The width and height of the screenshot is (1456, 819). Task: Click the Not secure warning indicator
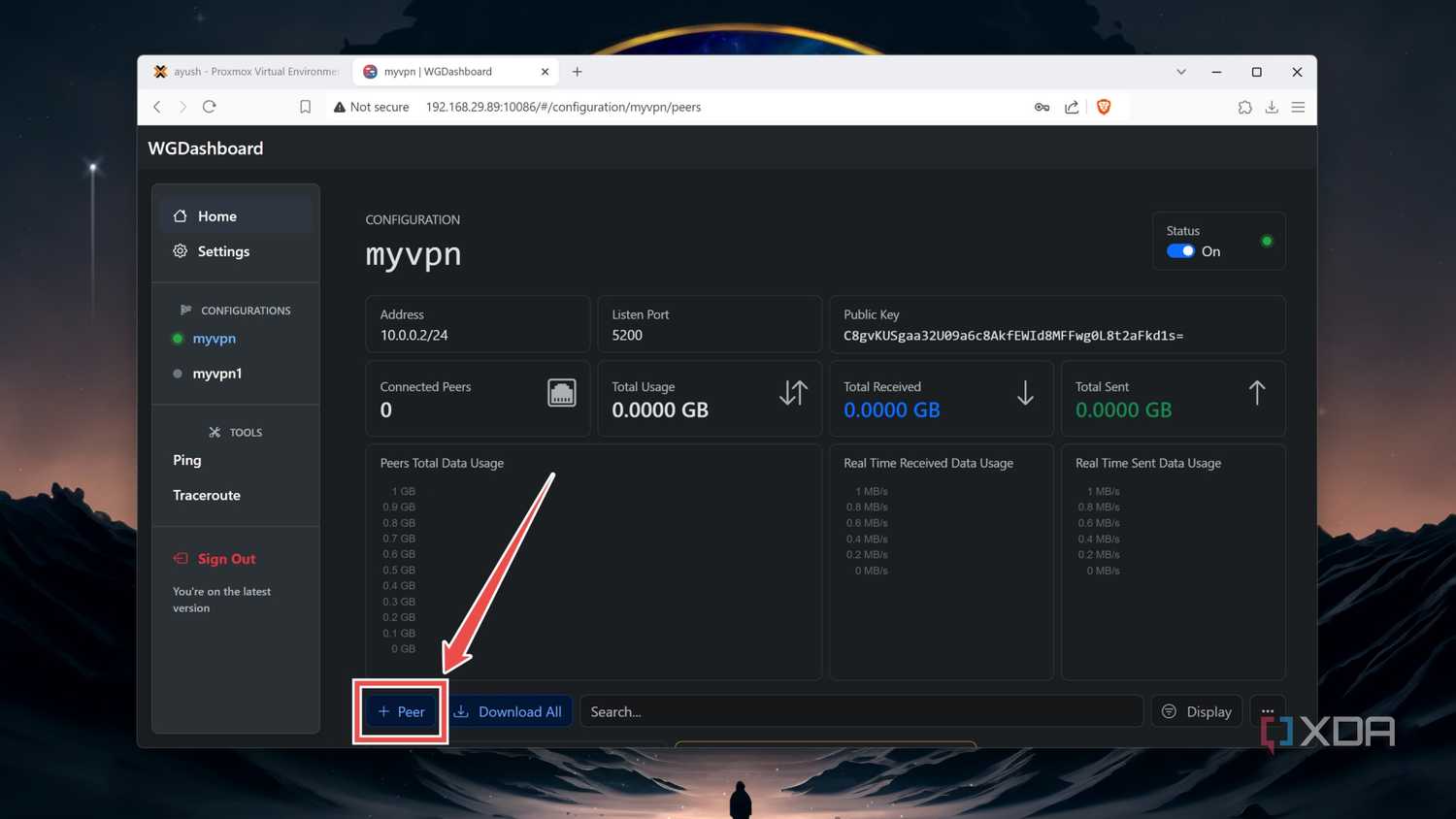(371, 107)
